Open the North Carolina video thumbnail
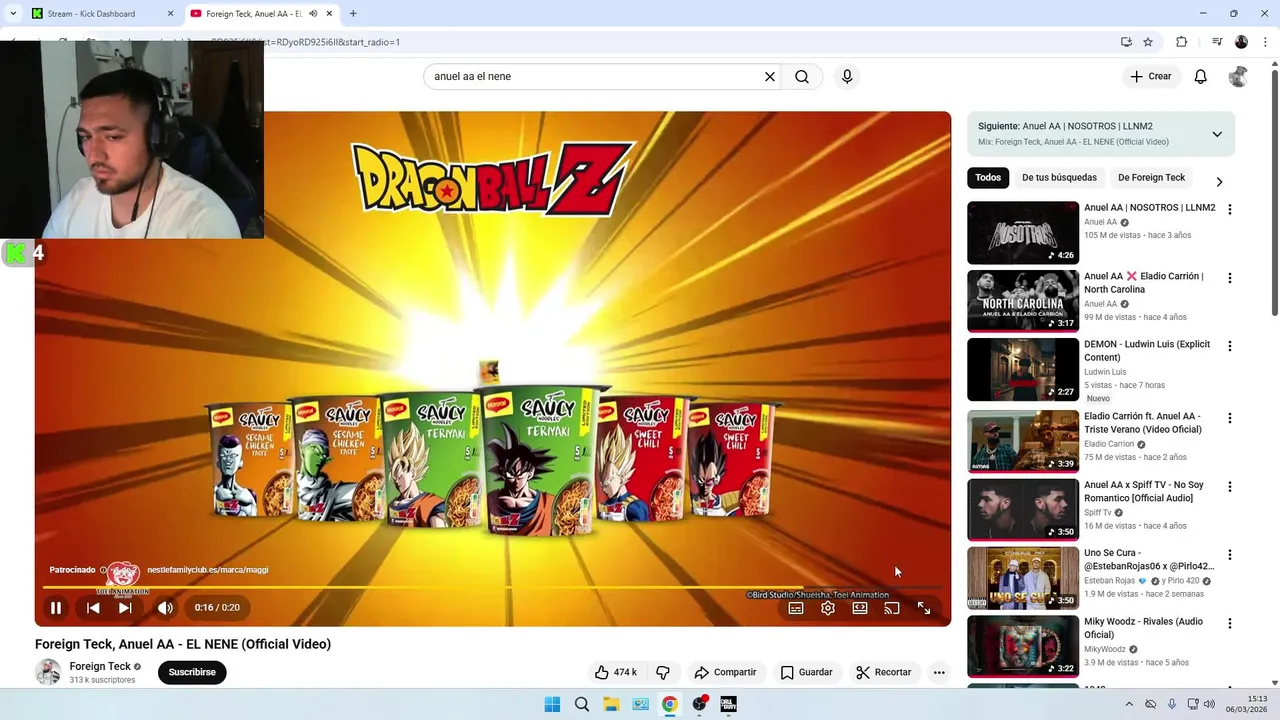Viewport: 1280px width, 720px height. click(x=1023, y=301)
